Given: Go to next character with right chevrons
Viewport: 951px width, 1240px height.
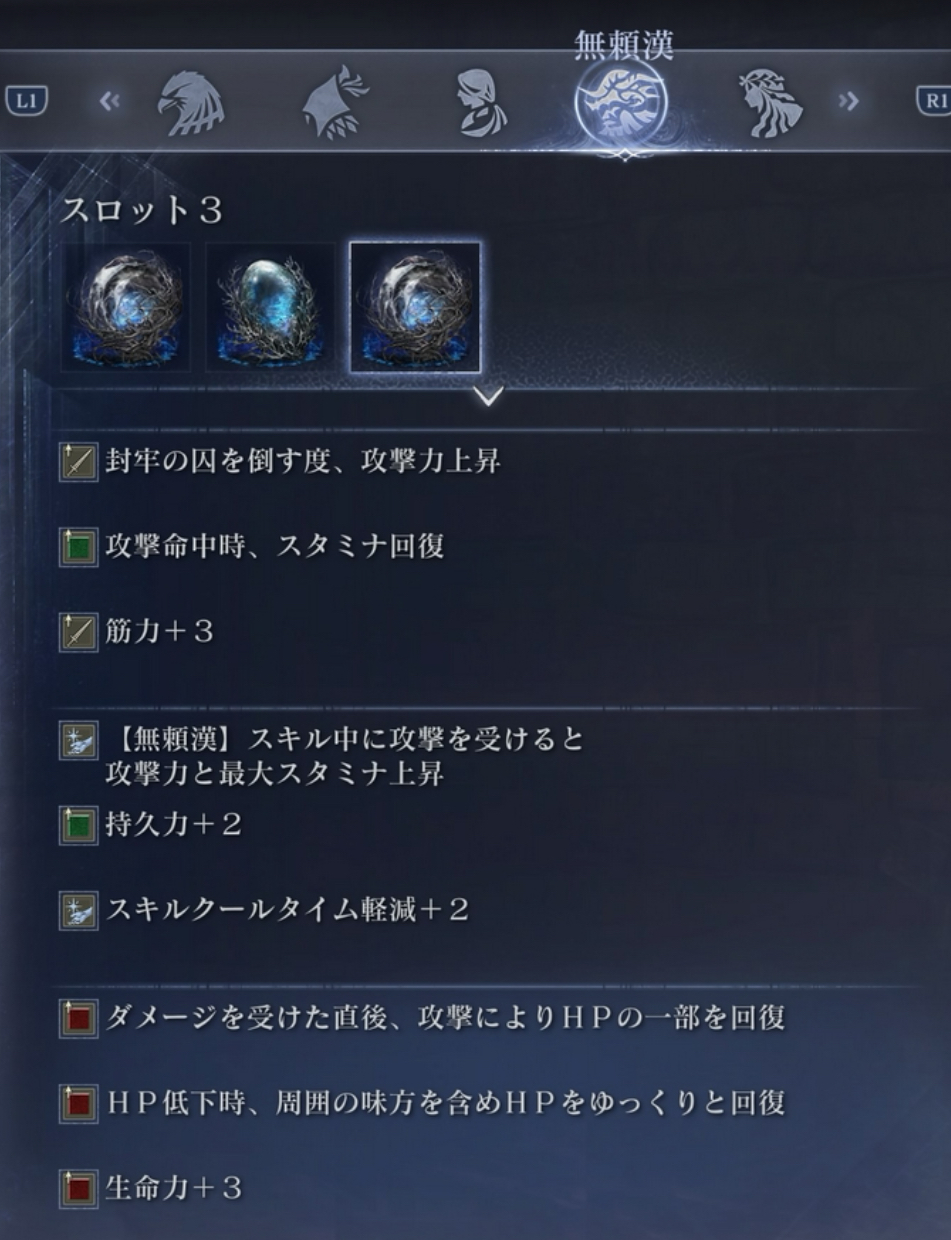Looking at the screenshot, I should (848, 100).
